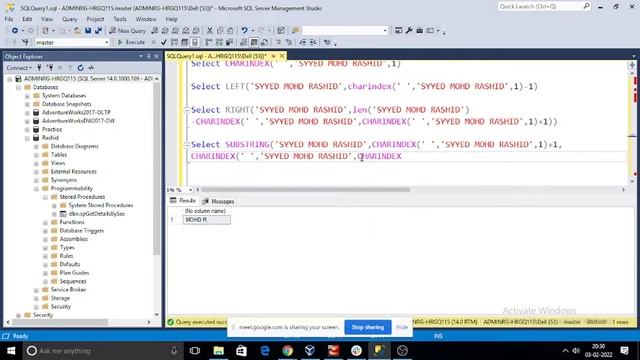
Task: Click the Hide link in sharing bar
Action: click(402, 327)
